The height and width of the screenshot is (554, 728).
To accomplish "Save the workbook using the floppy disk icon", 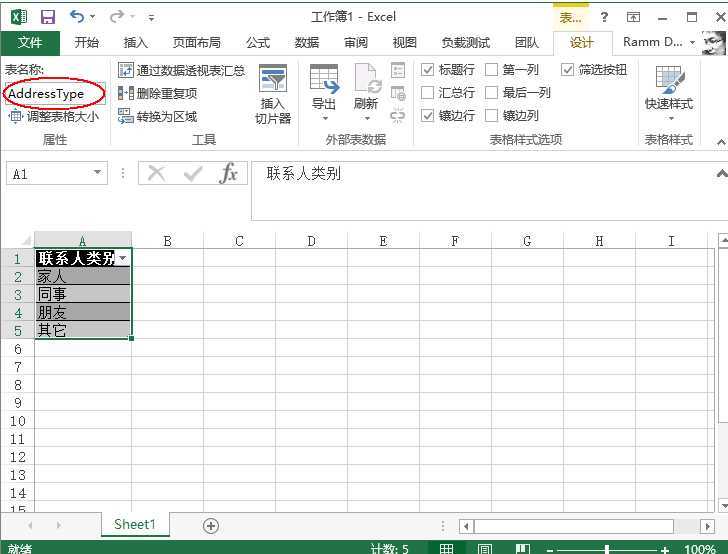I will pos(48,17).
